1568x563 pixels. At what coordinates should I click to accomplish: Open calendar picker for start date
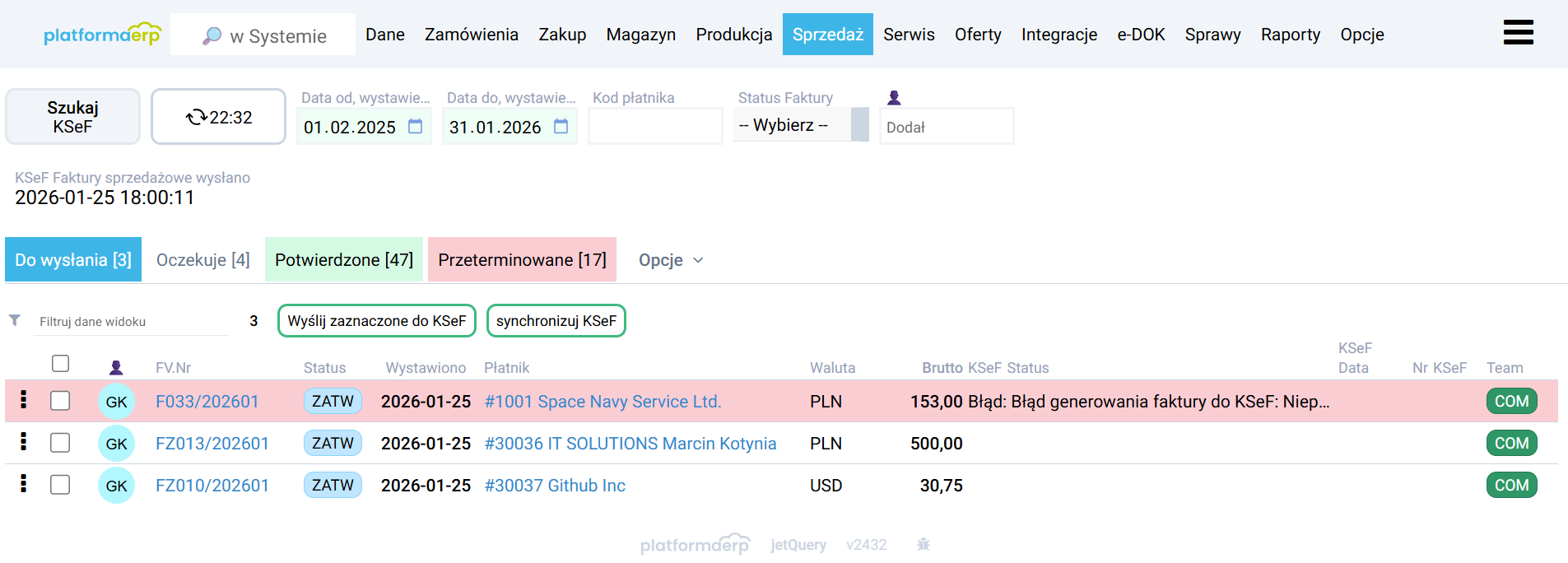(x=416, y=127)
